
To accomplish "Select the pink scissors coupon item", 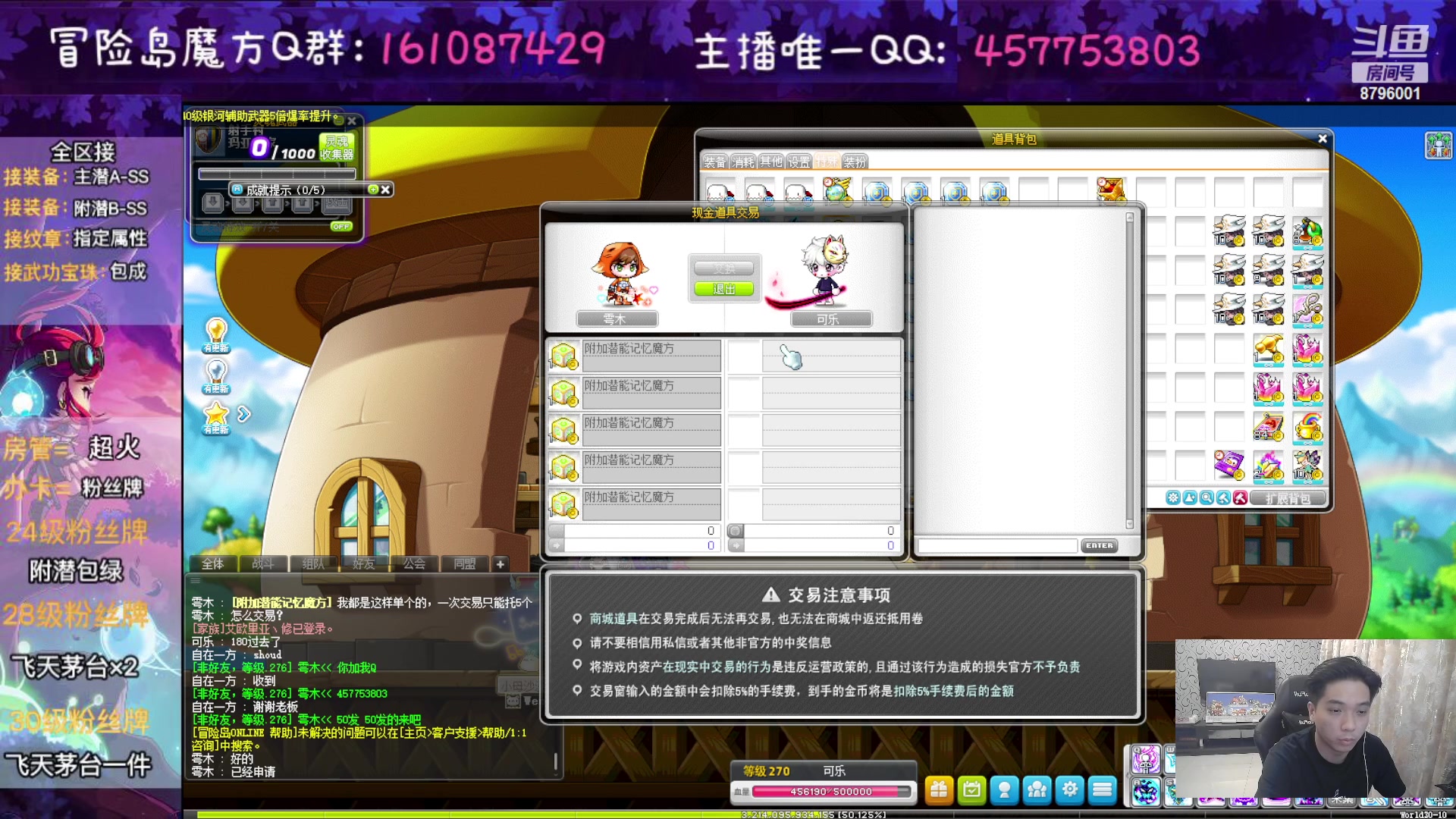I will (1307, 309).
